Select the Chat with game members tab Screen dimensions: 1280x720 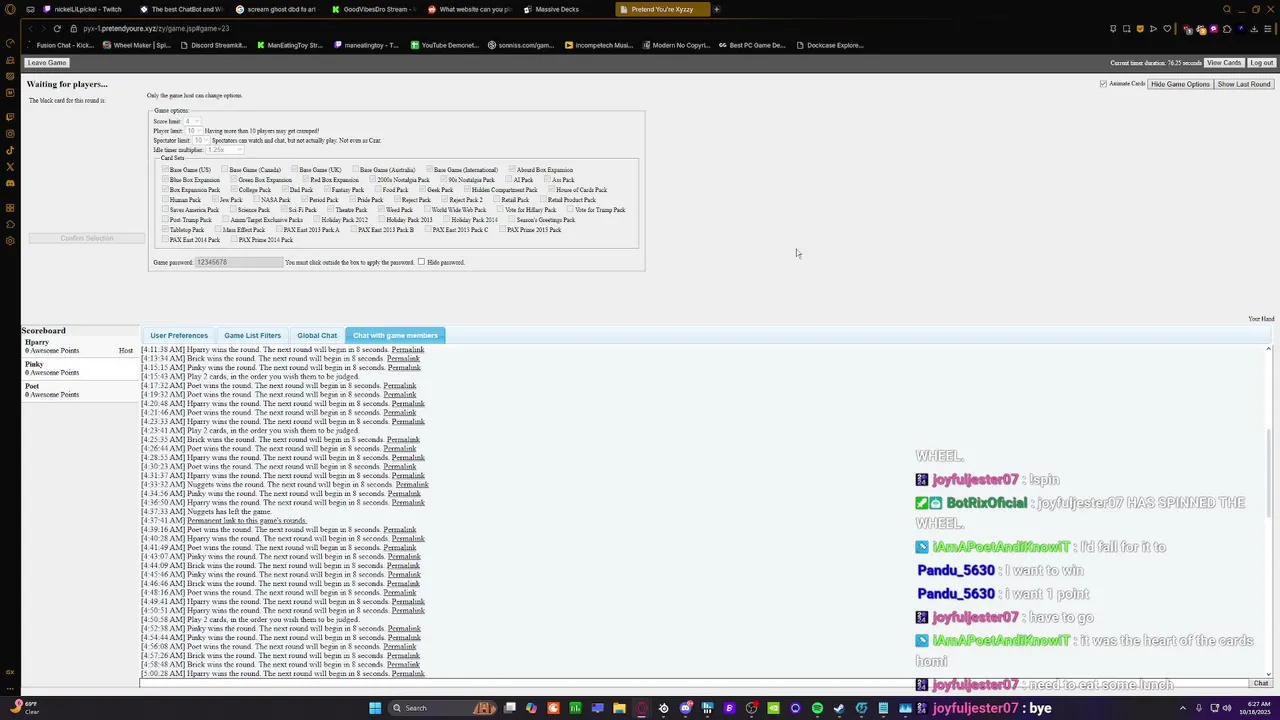click(x=395, y=335)
